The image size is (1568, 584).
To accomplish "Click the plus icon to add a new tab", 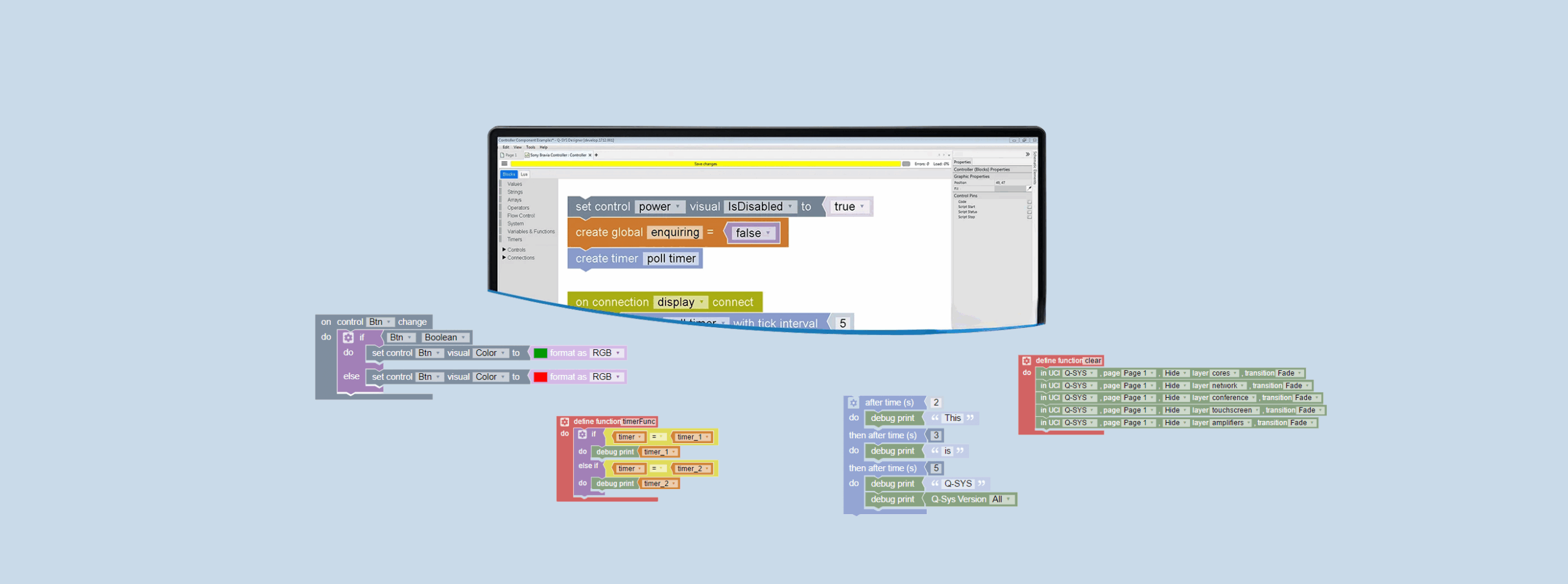I will 596,155.
